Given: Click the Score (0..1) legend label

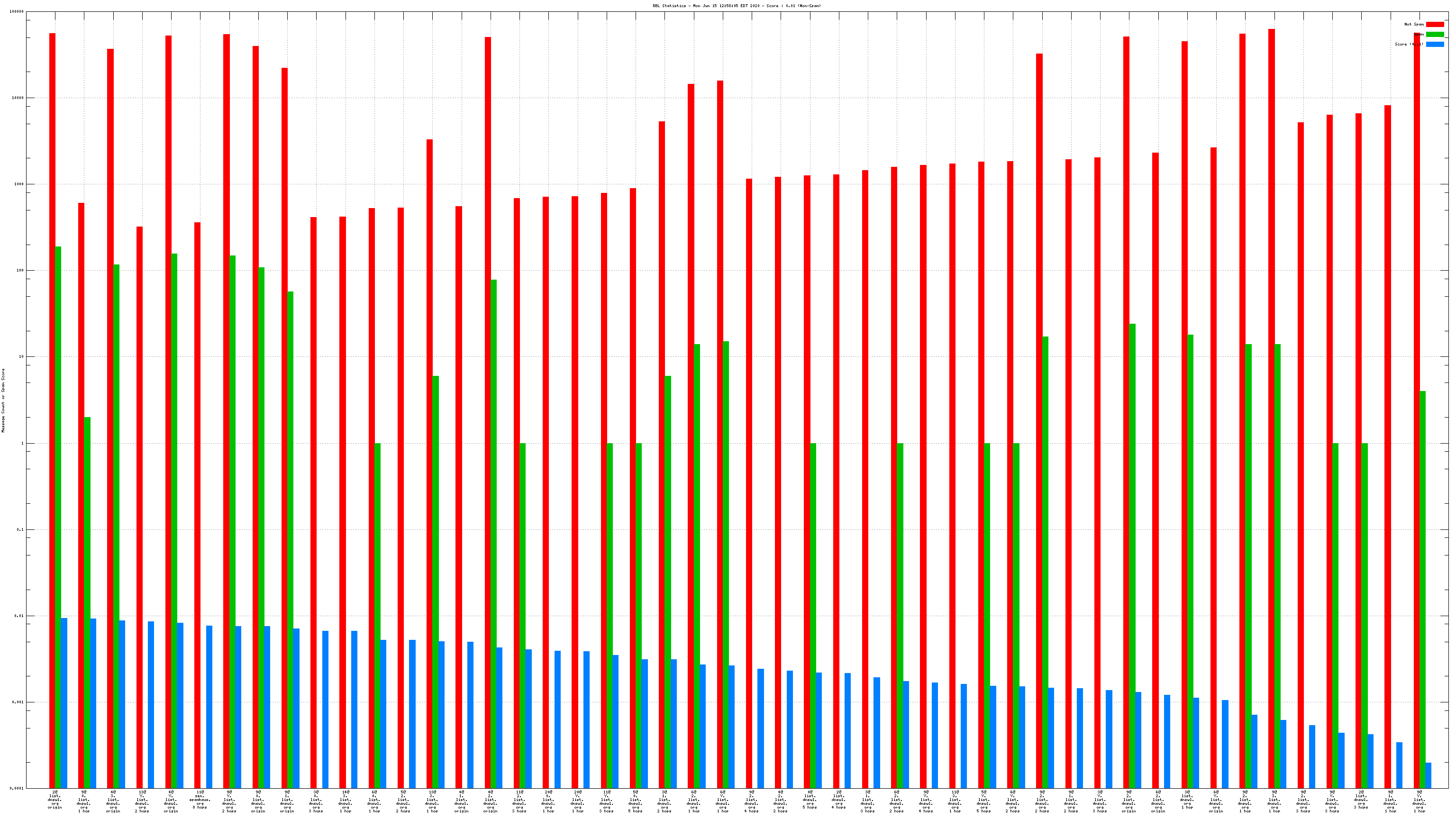Looking at the screenshot, I should [1409, 44].
